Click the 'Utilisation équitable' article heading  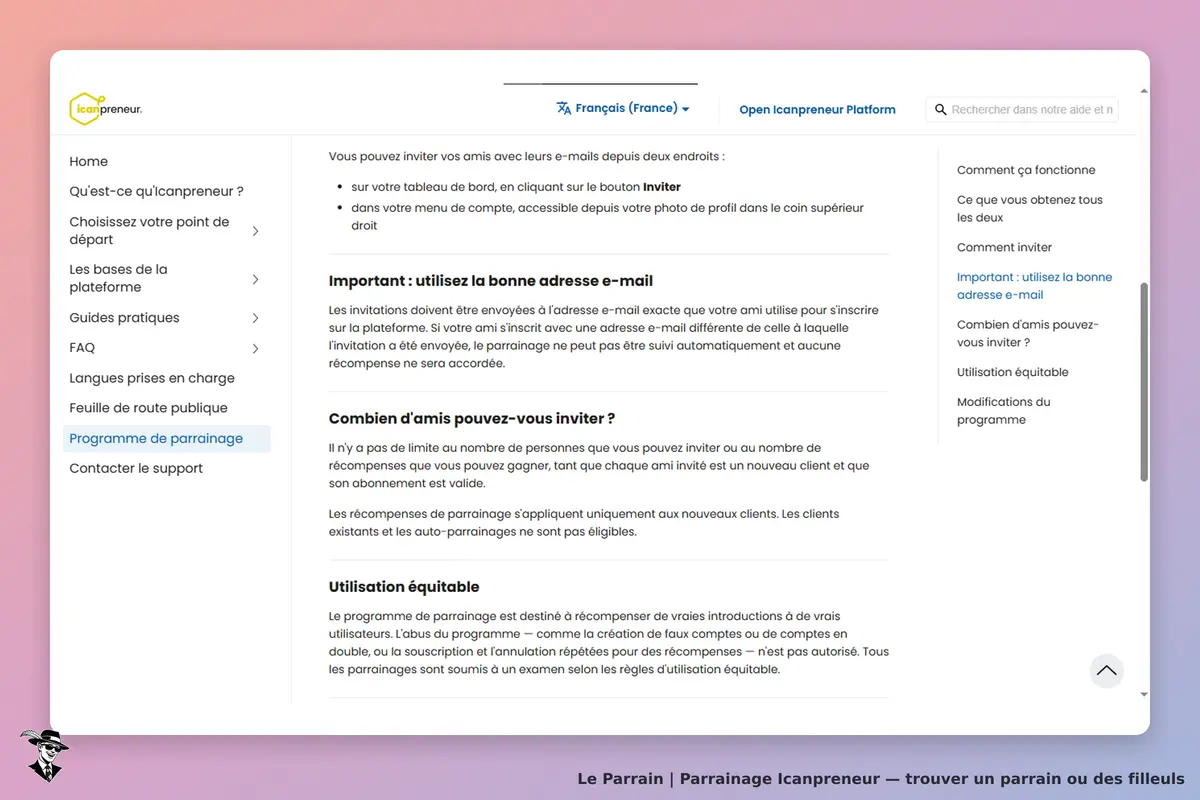404,586
